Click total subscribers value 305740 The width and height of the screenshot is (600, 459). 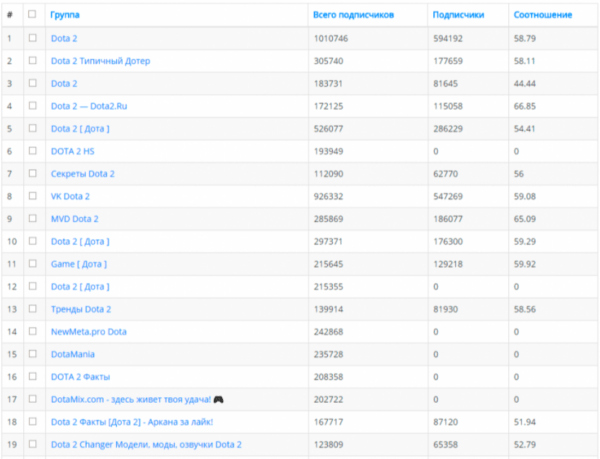[328, 61]
